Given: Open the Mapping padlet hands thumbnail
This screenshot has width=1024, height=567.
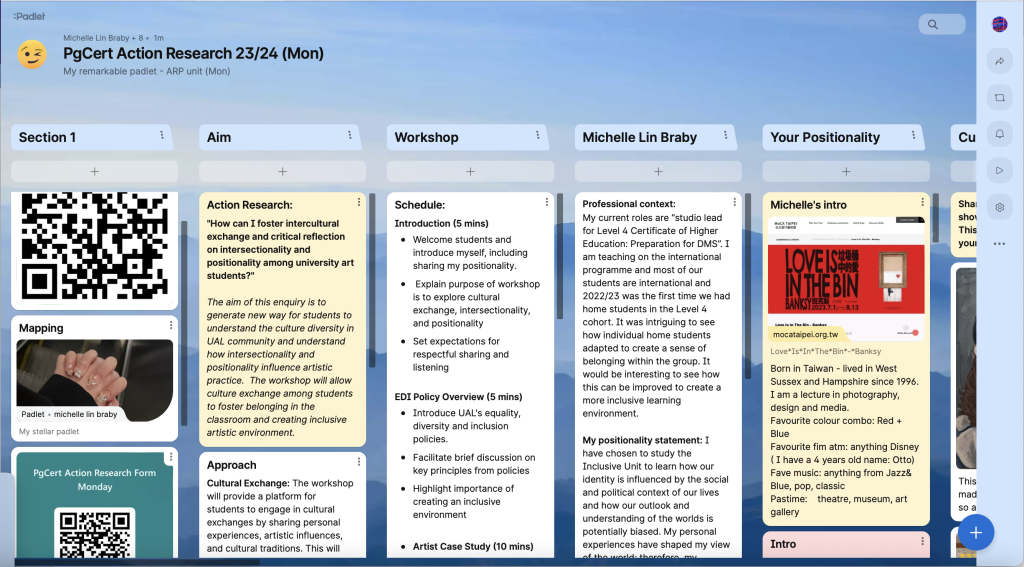Looking at the screenshot, I should coord(95,380).
